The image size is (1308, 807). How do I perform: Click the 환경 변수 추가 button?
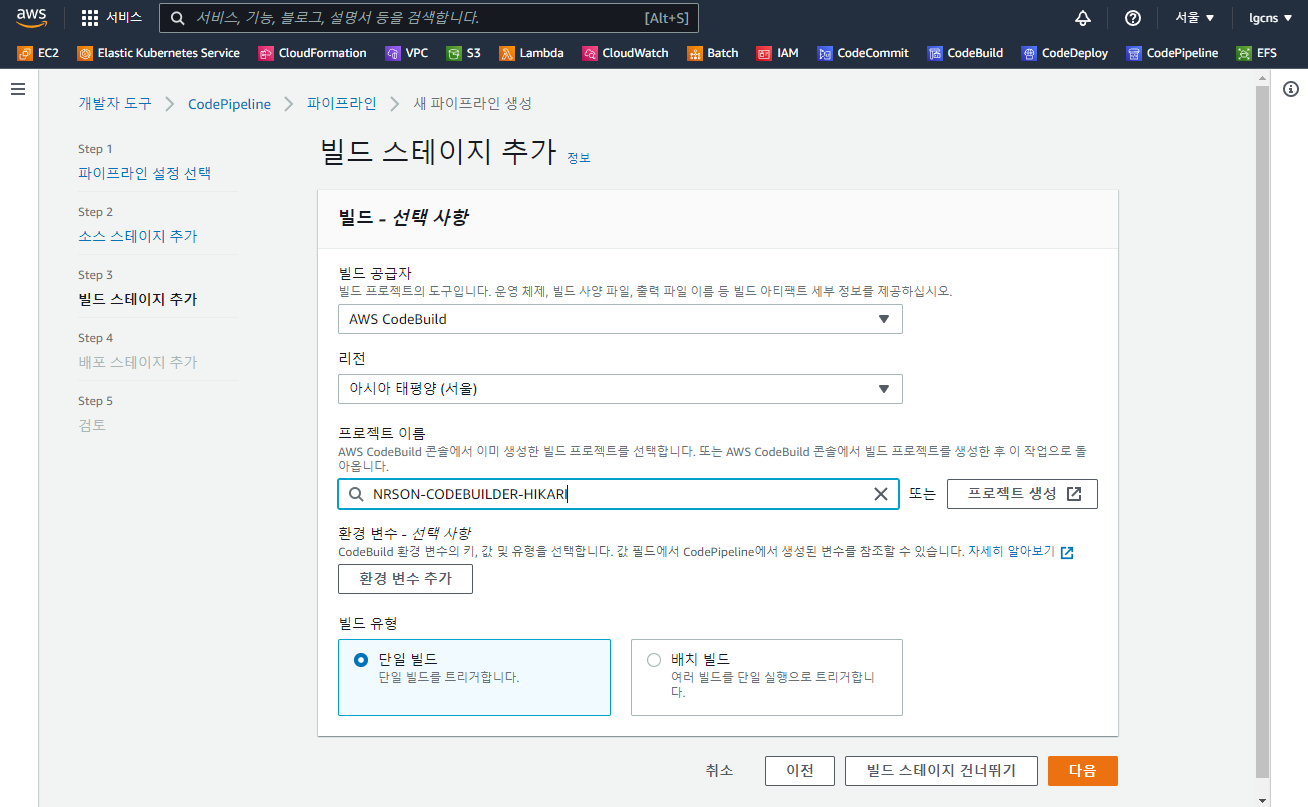pyautogui.click(x=405, y=579)
